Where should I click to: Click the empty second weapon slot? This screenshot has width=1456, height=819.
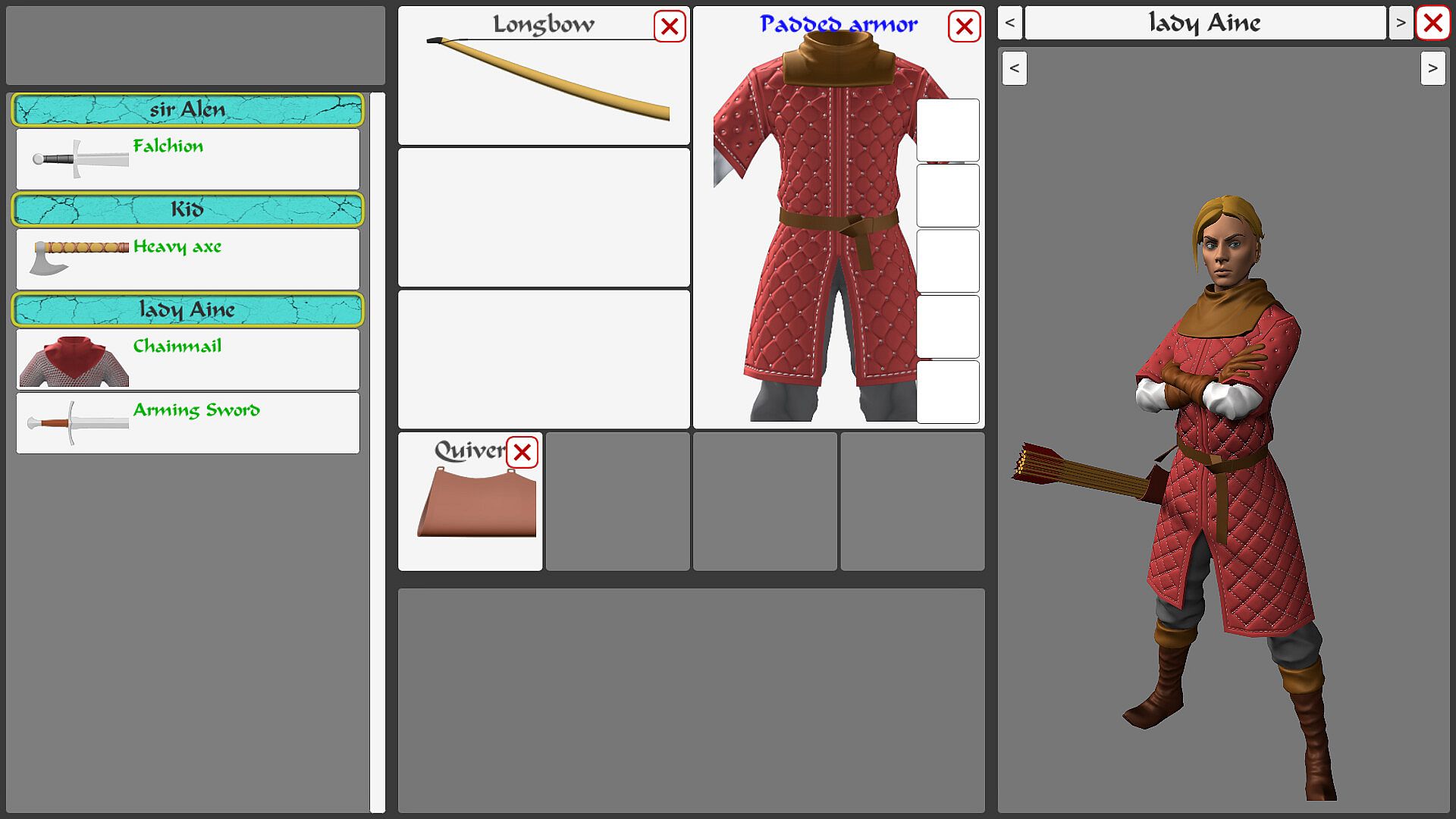click(x=544, y=217)
